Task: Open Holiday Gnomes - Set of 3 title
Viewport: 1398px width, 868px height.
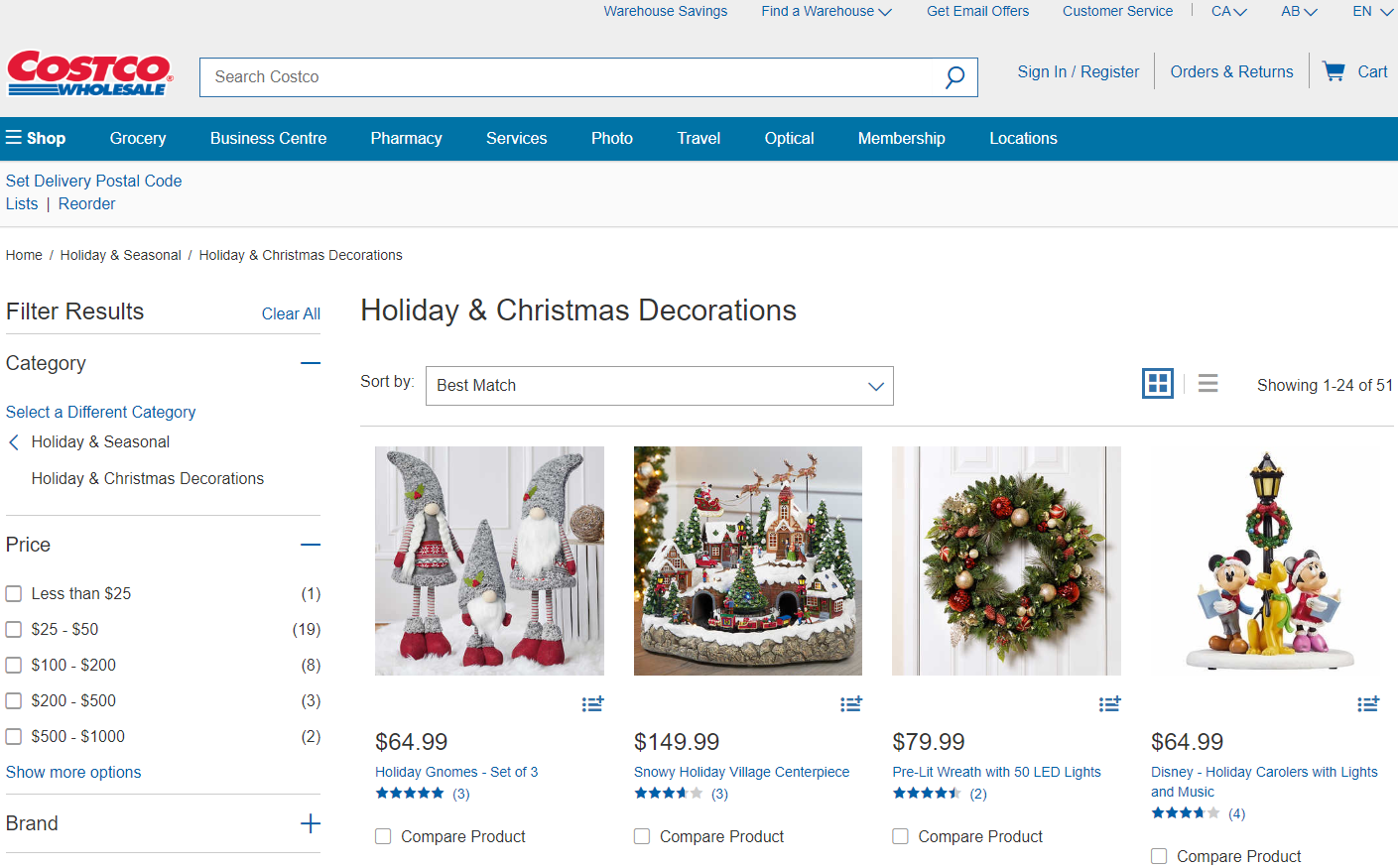Action: click(x=456, y=773)
